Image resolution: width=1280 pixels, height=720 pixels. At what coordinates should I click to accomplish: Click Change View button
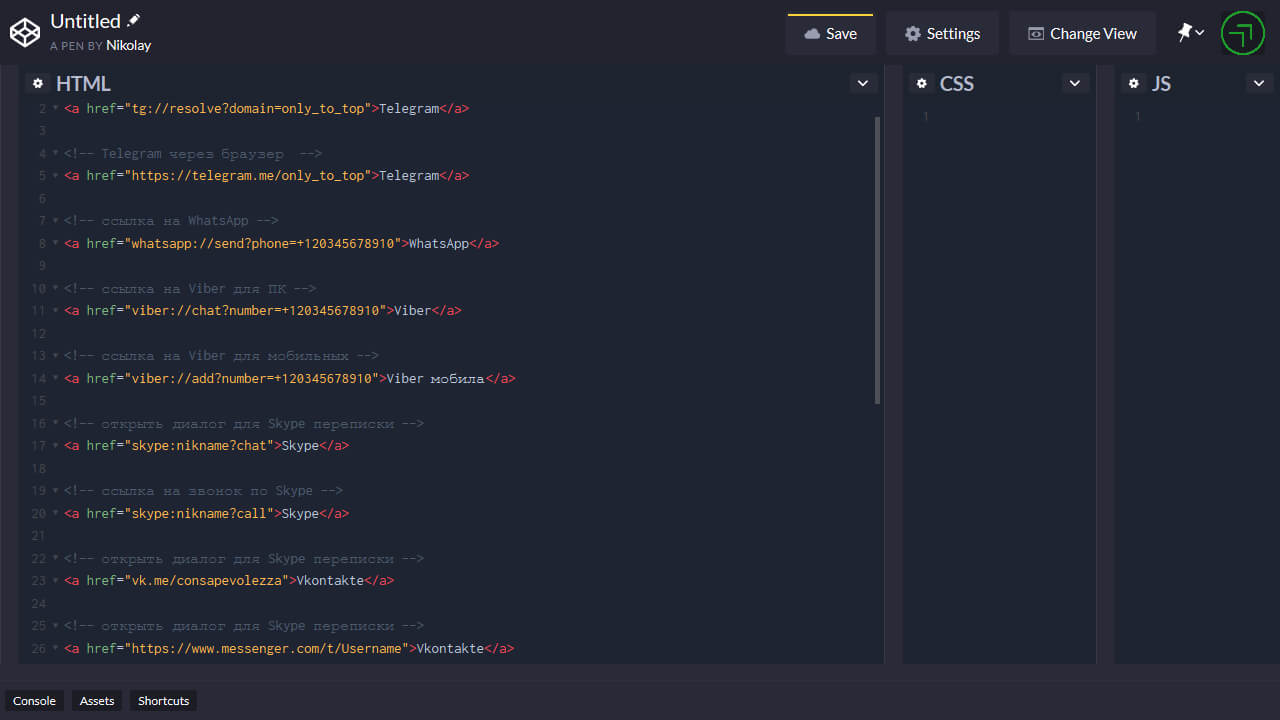coord(1082,33)
